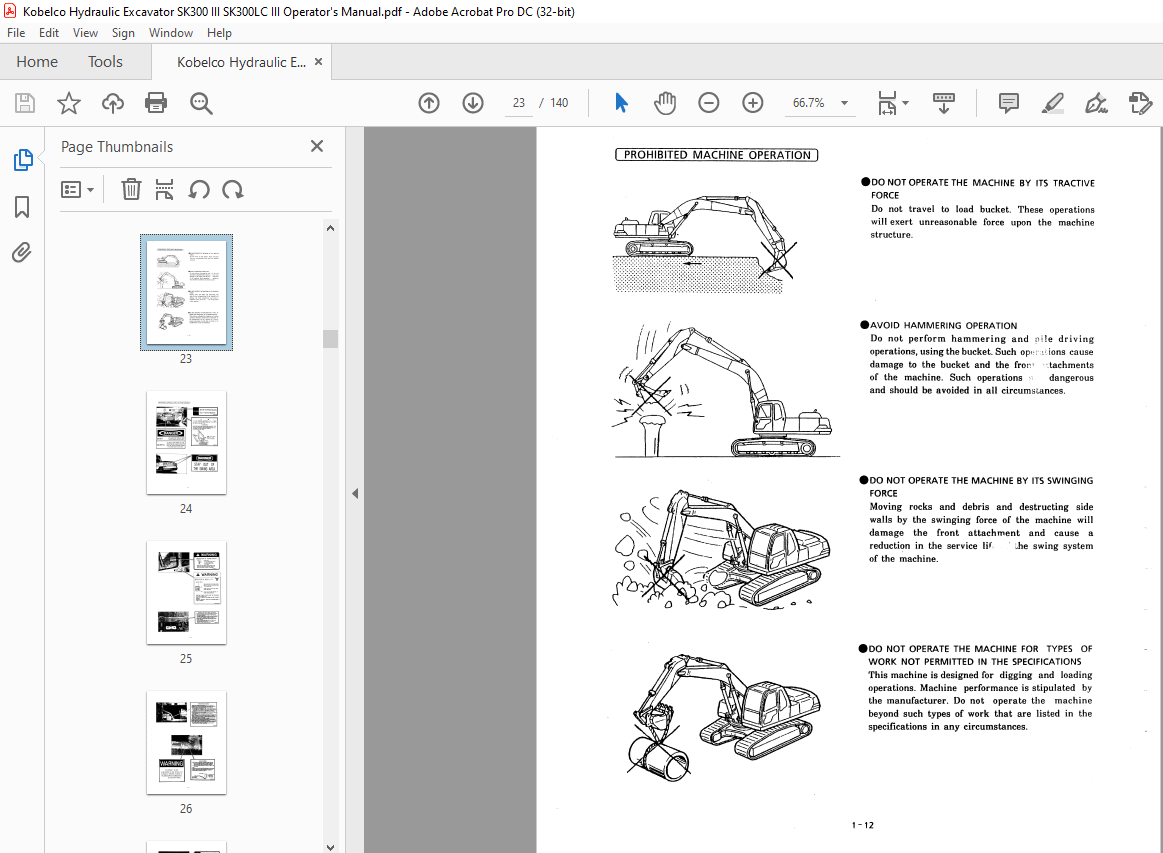Viewport: 1163px width, 853px height.
Task: Open the Sign document pen tool
Action: [1096, 103]
